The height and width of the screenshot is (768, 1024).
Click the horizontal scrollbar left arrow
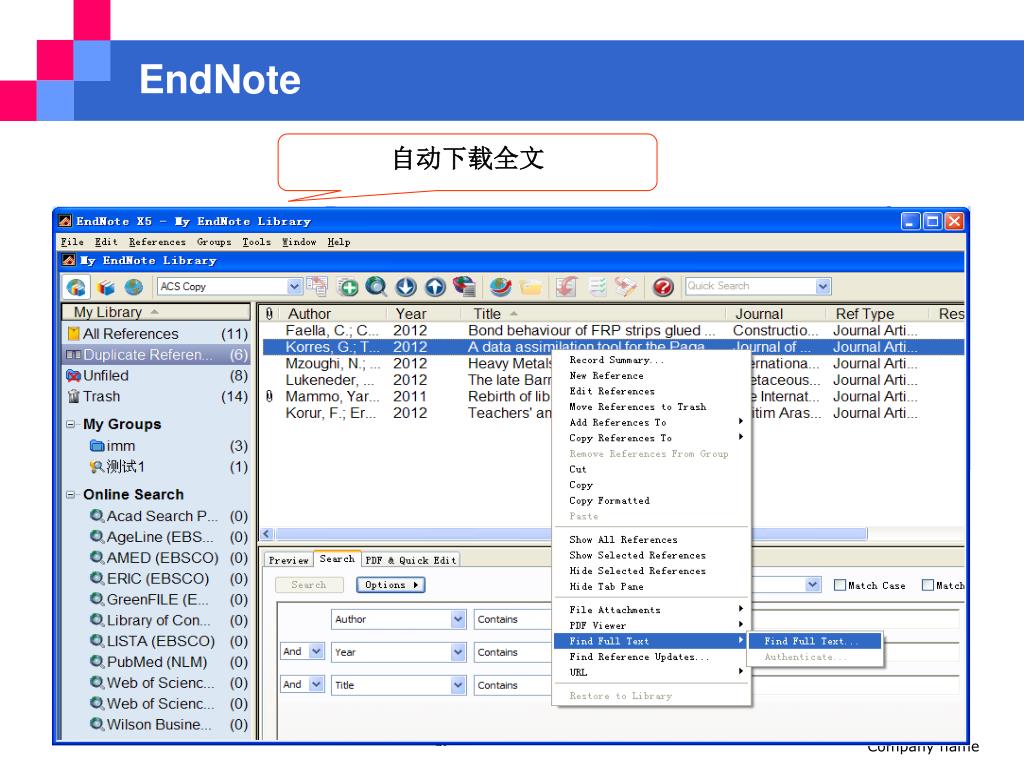point(267,534)
